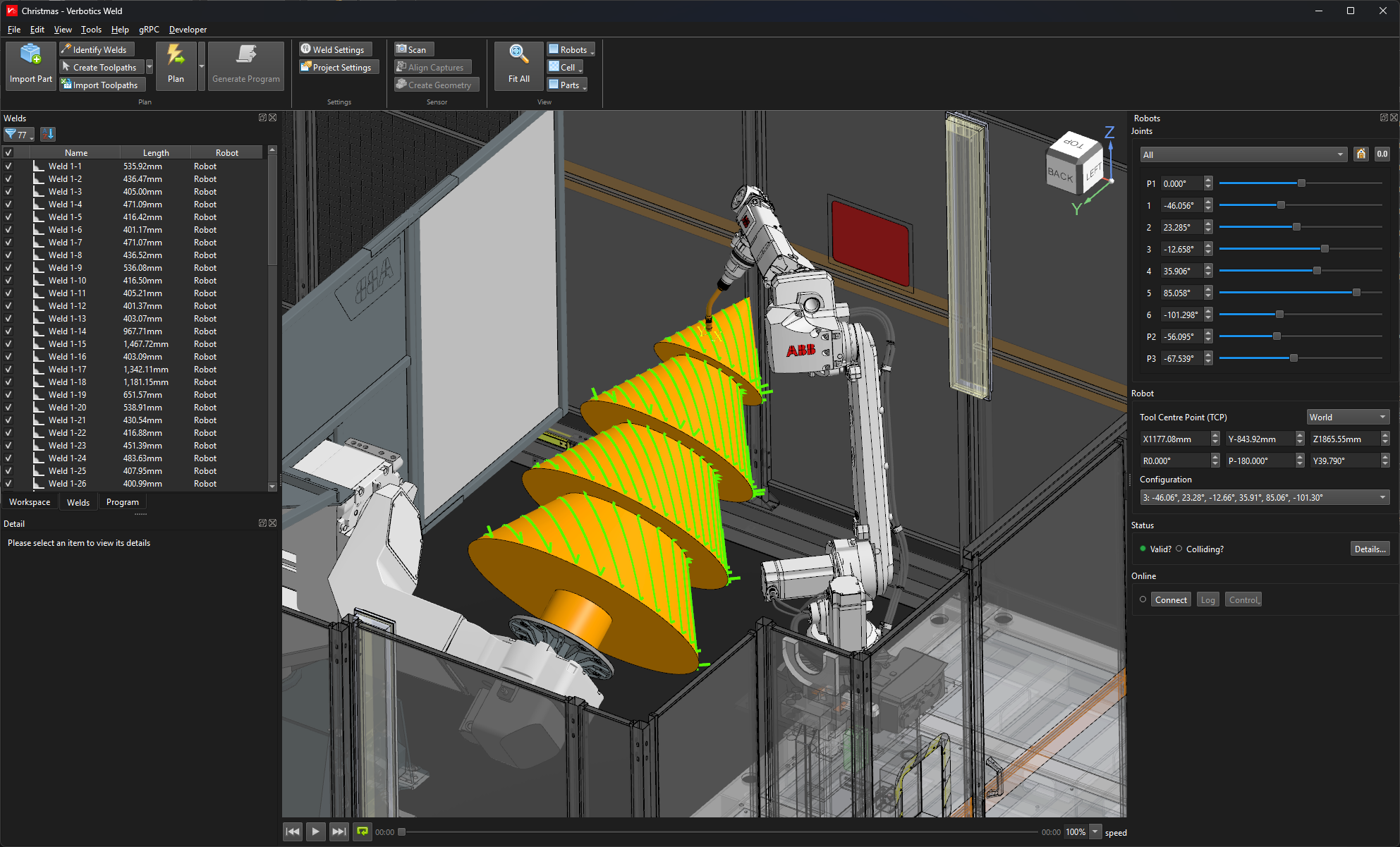Image resolution: width=1400 pixels, height=847 pixels.
Task: Open the World TCP dropdown
Action: (x=1348, y=417)
